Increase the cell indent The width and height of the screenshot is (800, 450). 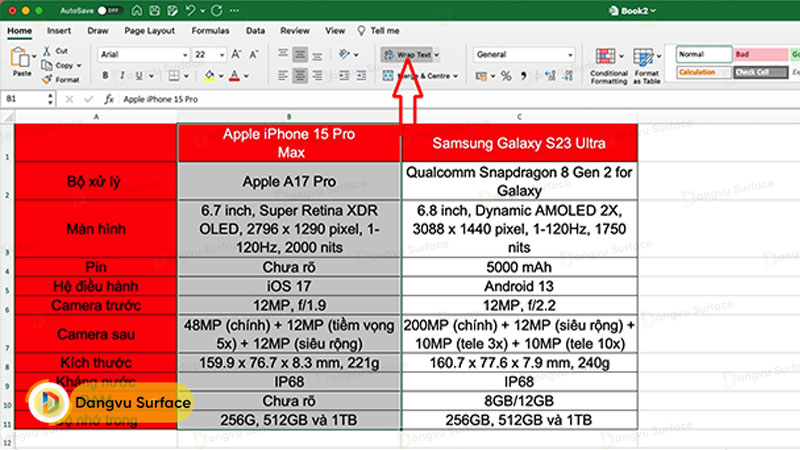click(361, 76)
